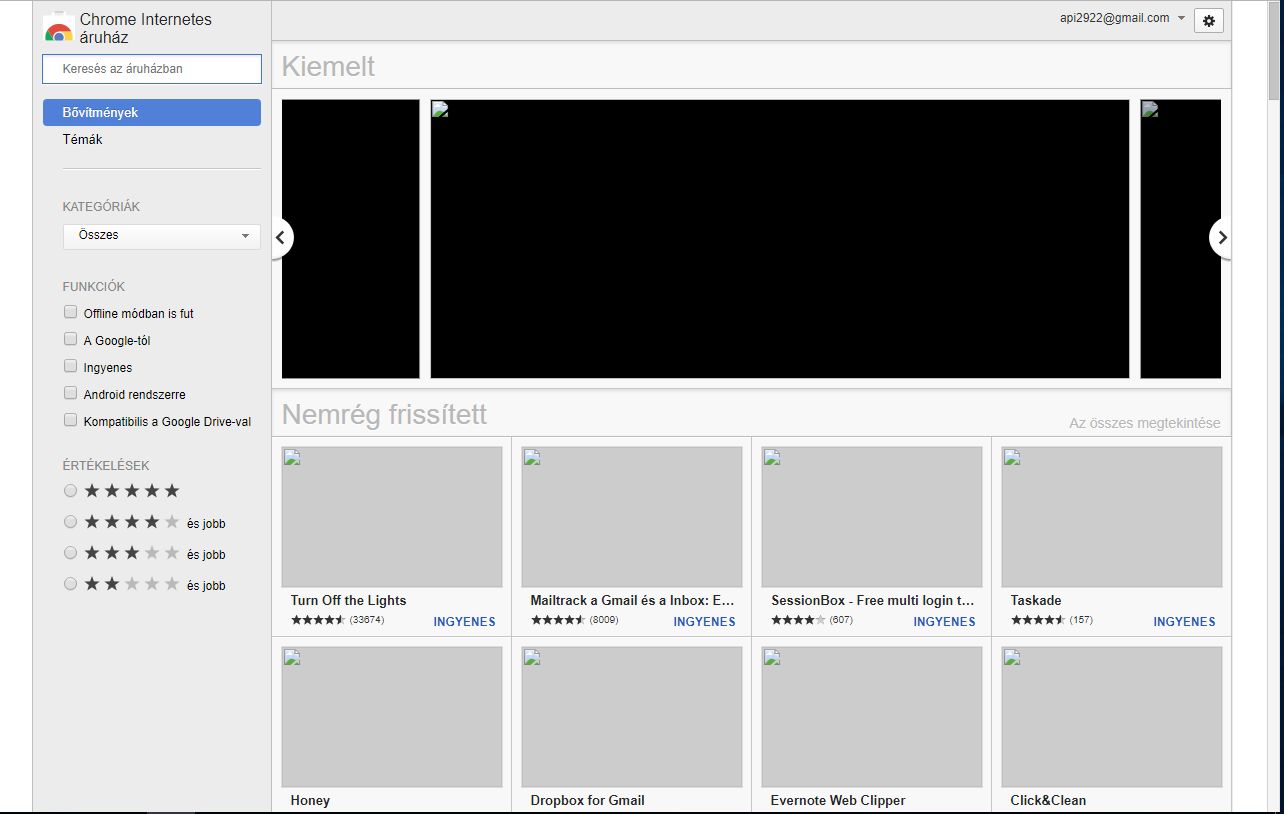Viewport: 1284px width, 814px height.
Task: Click the Turn Off the Lights star rating
Action: (318, 620)
